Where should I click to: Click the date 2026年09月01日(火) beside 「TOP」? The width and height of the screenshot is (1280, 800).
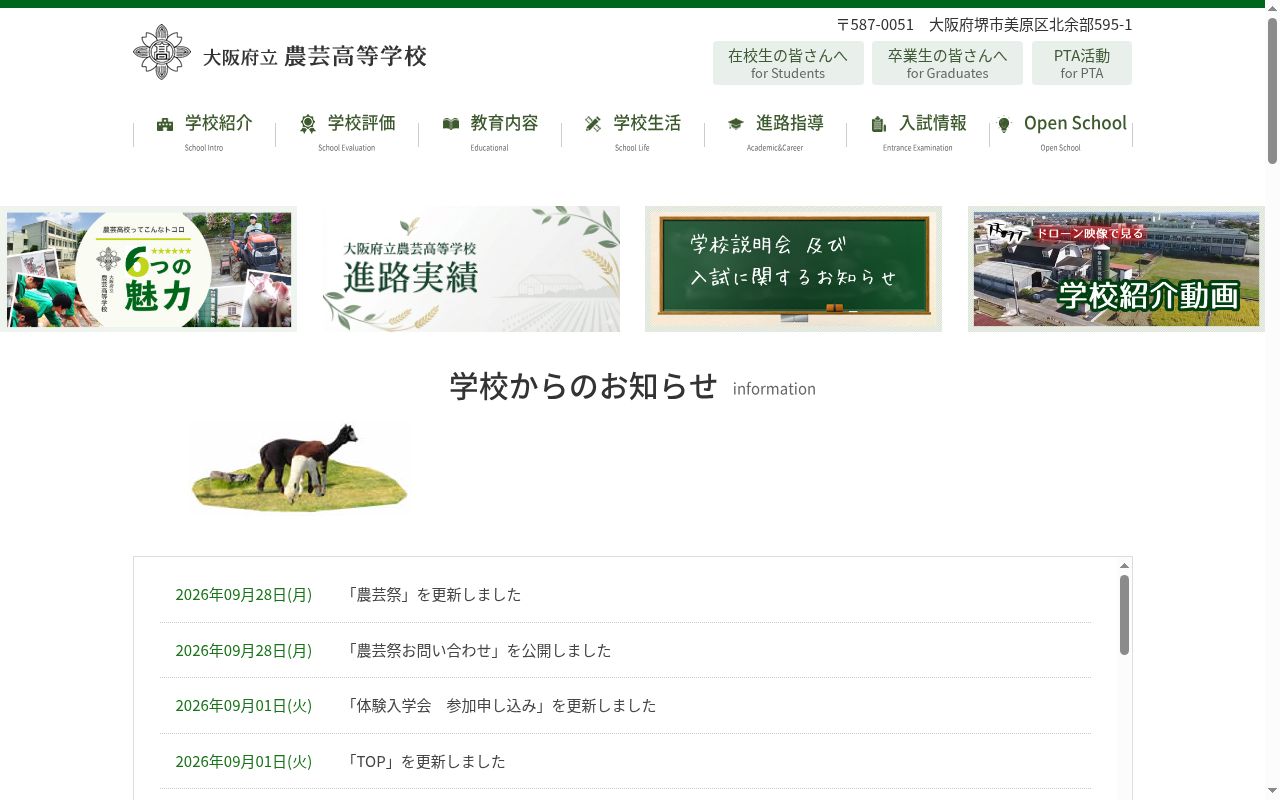tap(244, 761)
